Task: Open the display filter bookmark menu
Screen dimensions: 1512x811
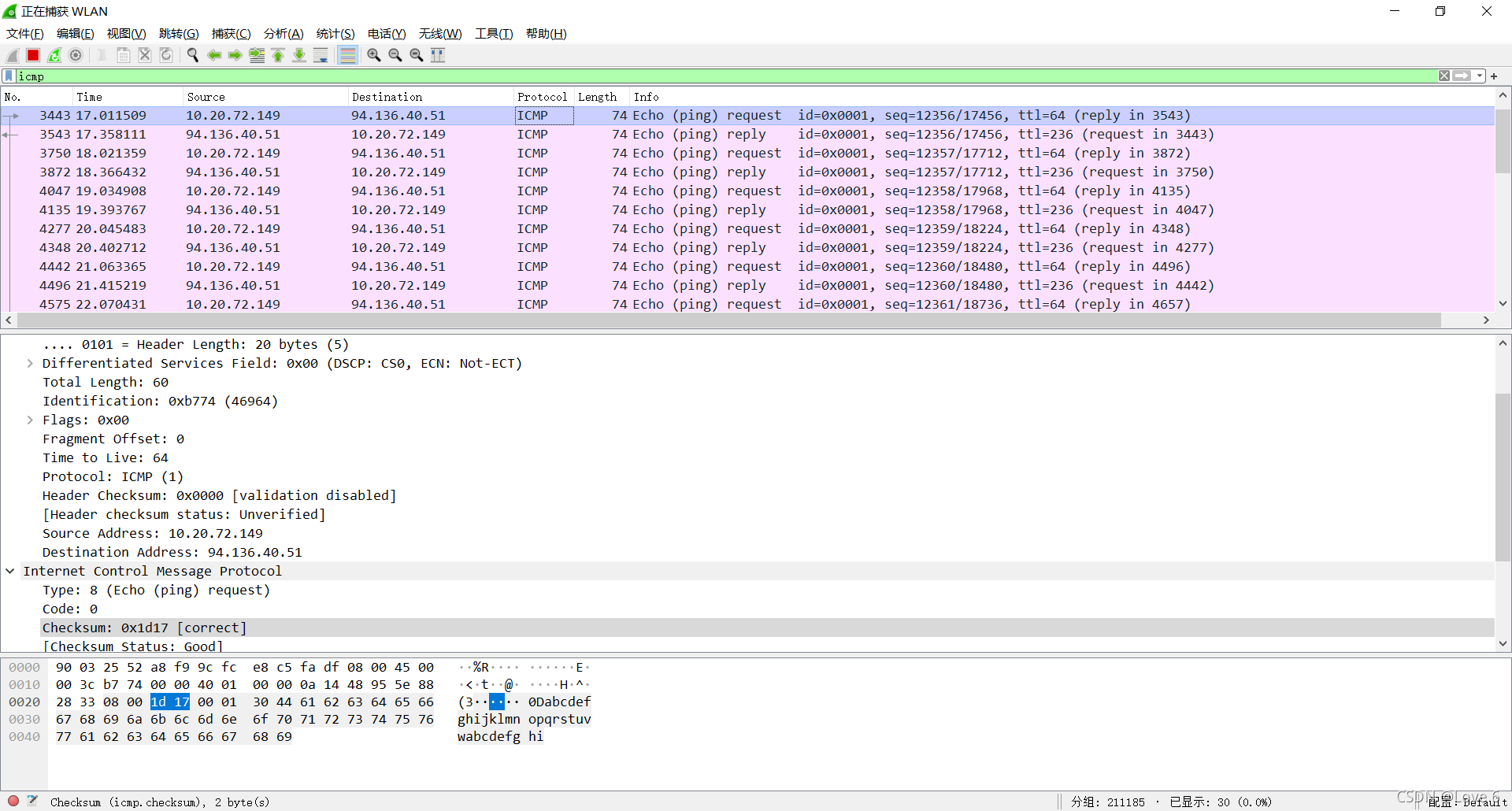Action: [x=9, y=76]
